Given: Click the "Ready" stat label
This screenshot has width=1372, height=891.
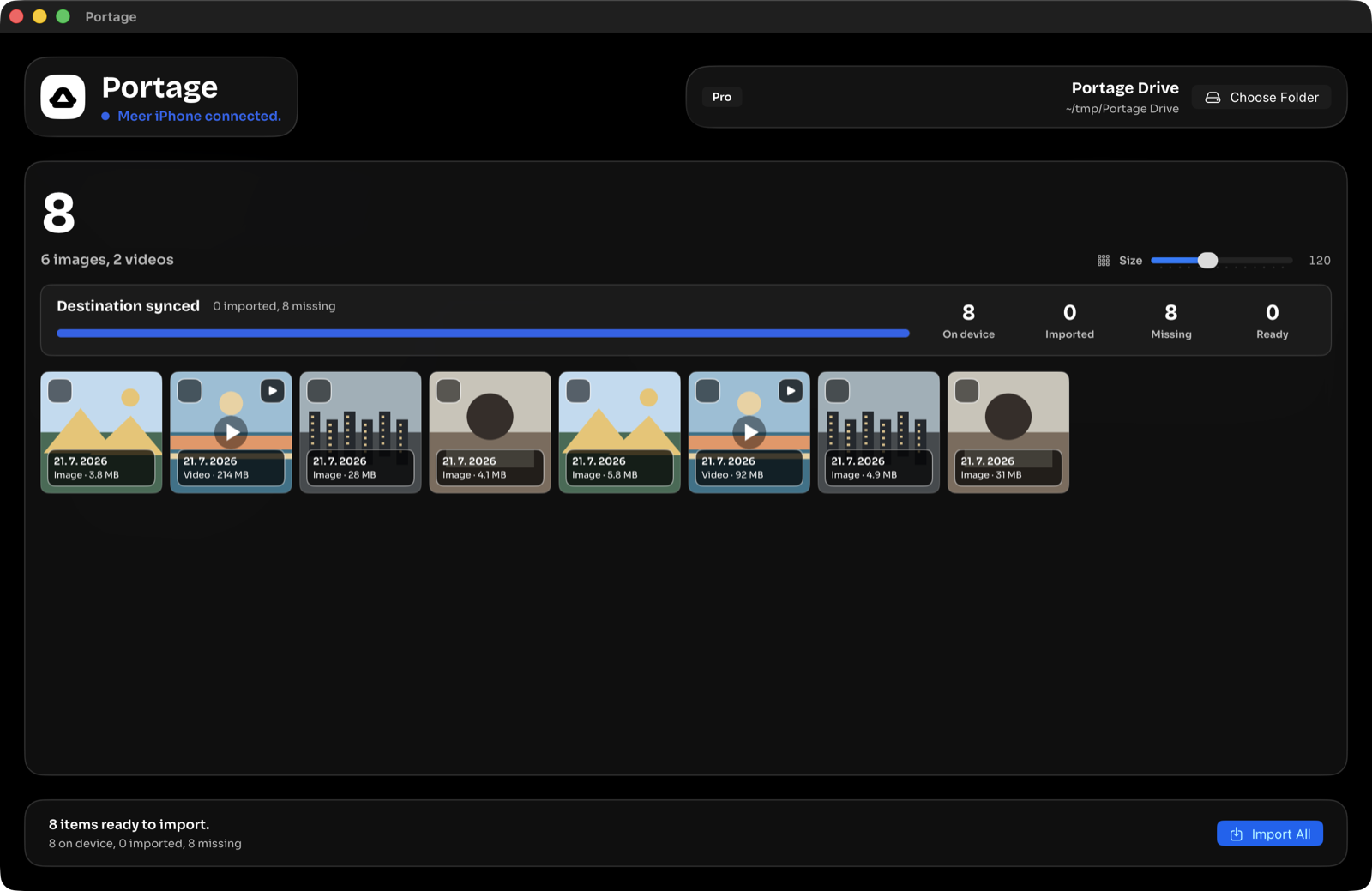Looking at the screenshot, I should point(1273,334).
